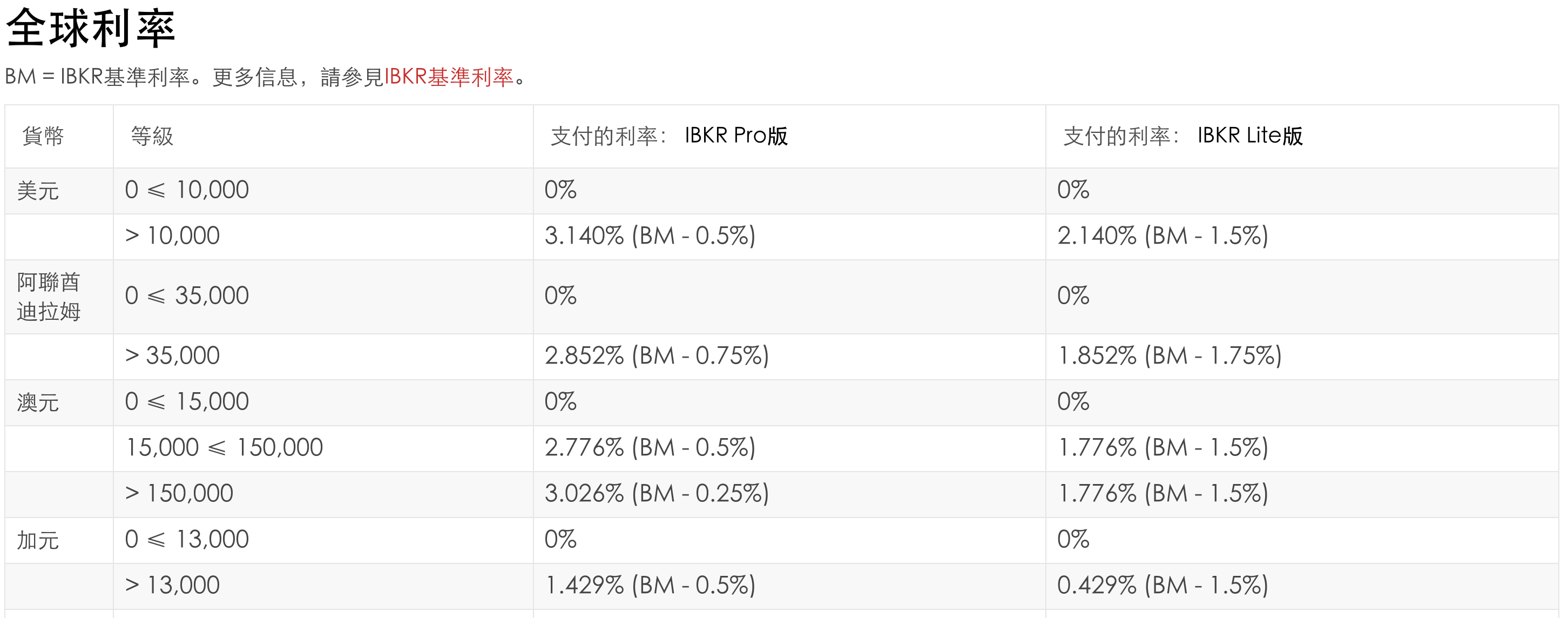Click the 2.852% (BM - 0.75%) rate cell
The image size is (1568, 618).
656,356
